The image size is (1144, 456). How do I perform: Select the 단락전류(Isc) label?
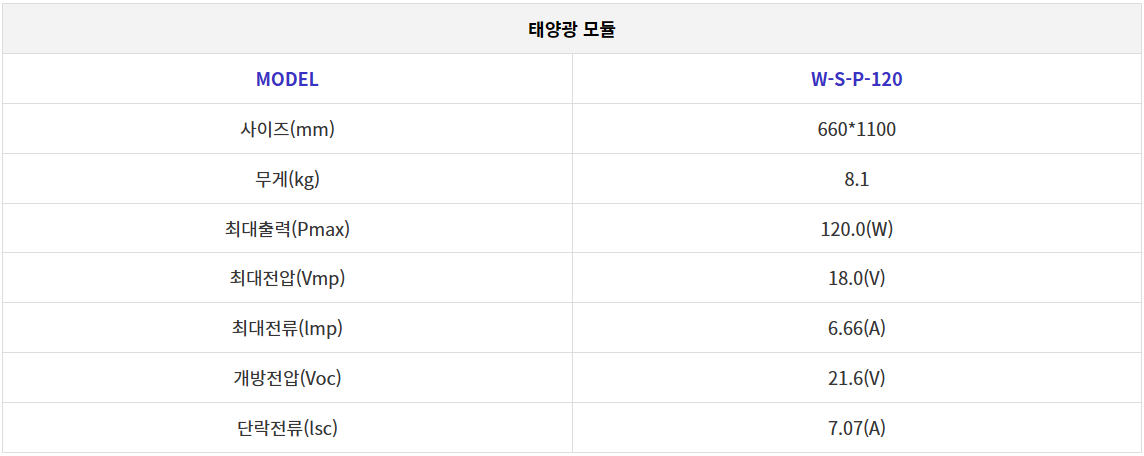click(287, 428)
